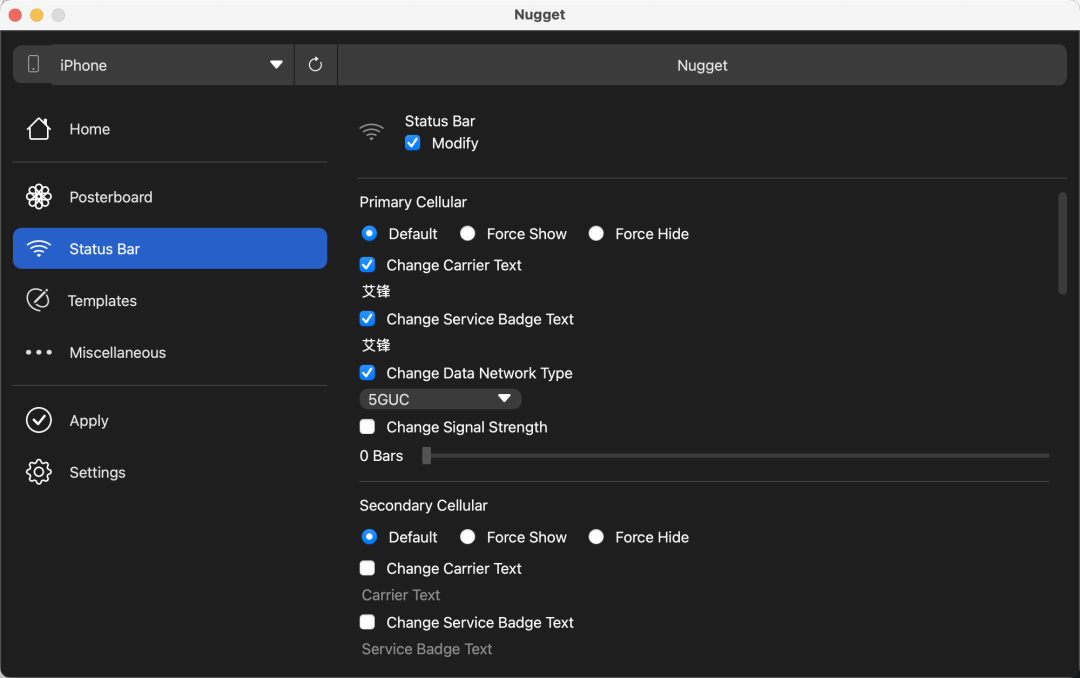1080x678 pixels.
Task: Uncheck Change Data Network Type
Action: 367,373
